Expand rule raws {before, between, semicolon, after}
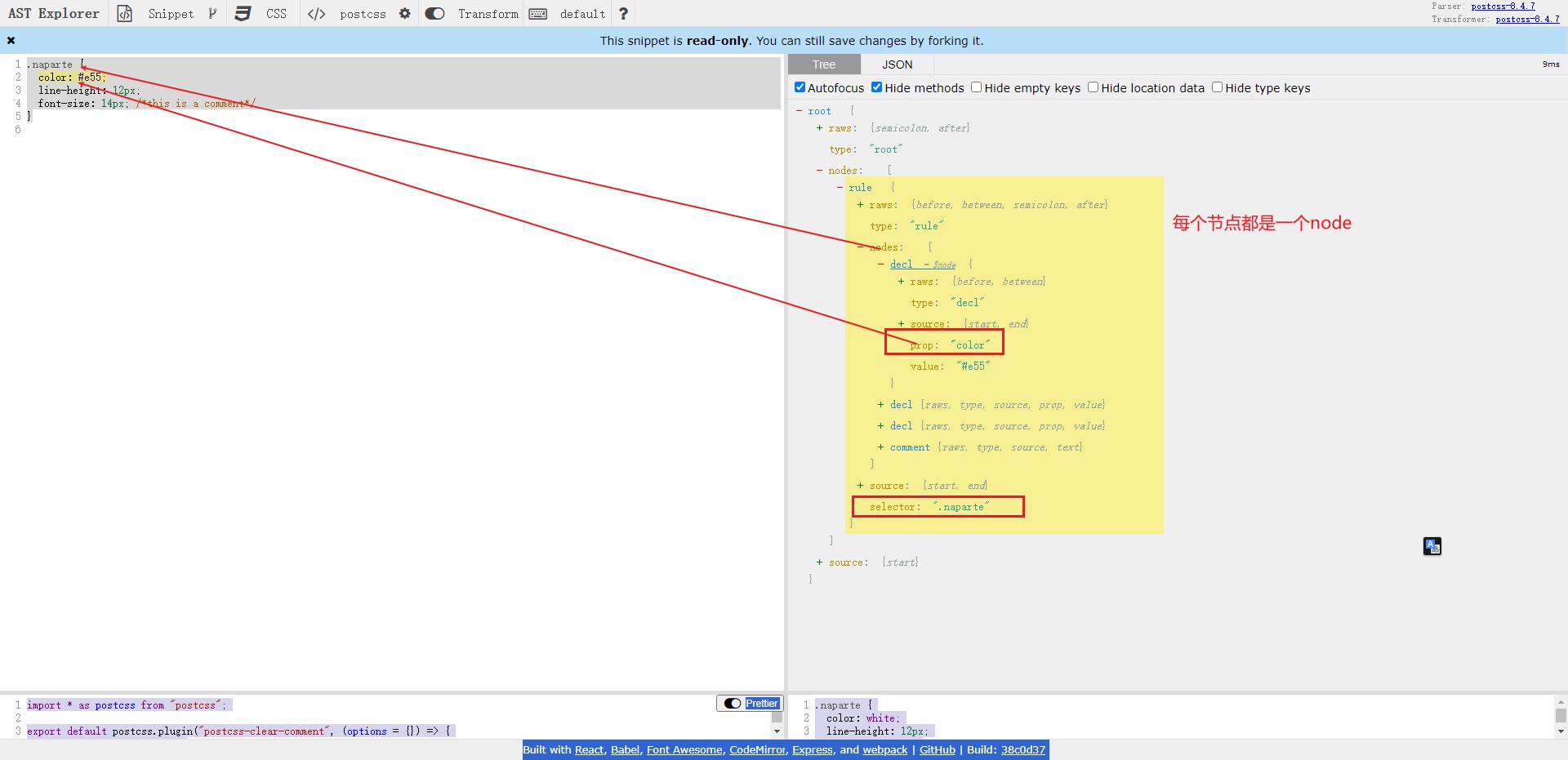 tap(860, 205)
